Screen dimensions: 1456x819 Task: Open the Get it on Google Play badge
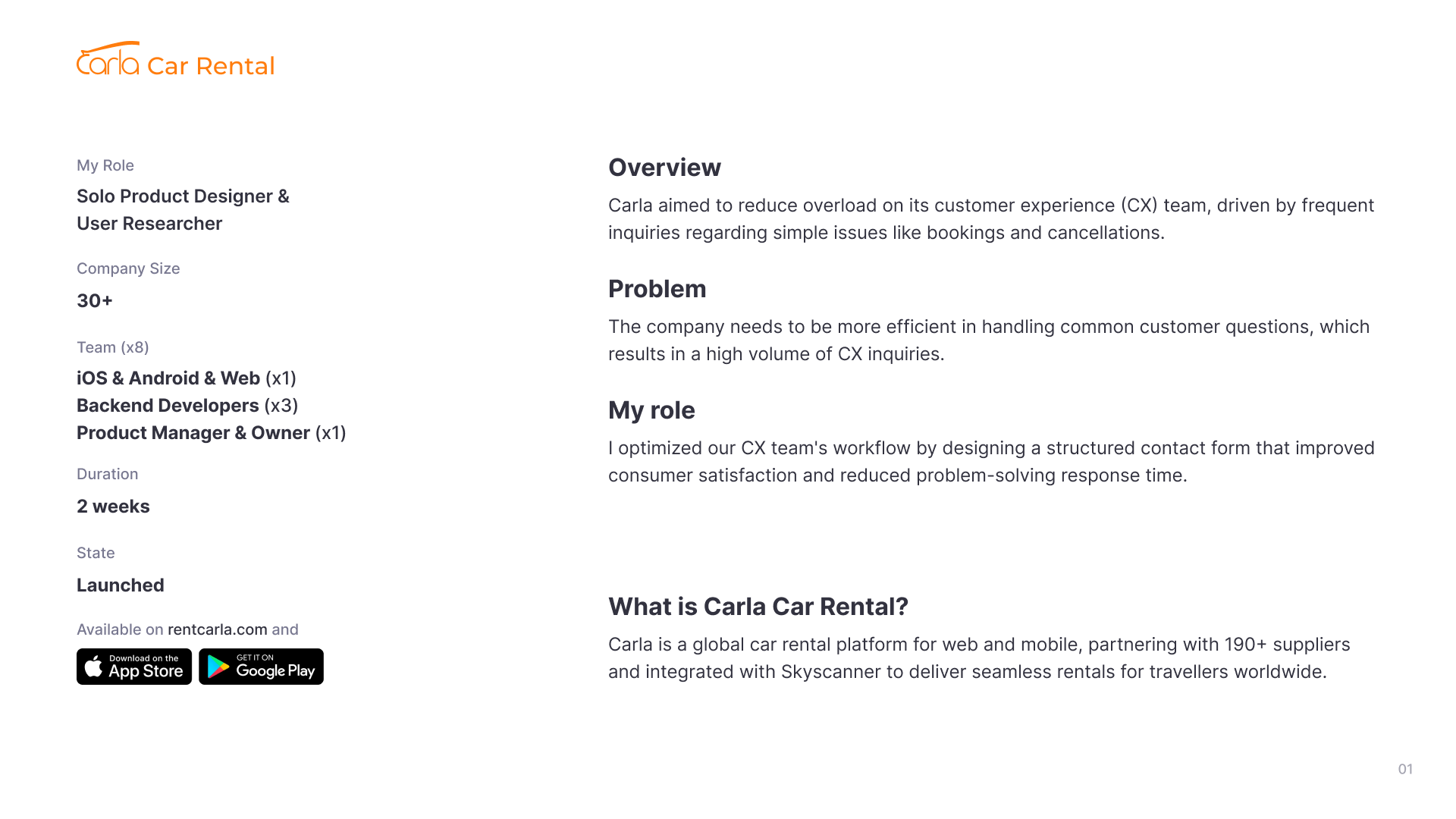tap(261, 667)
